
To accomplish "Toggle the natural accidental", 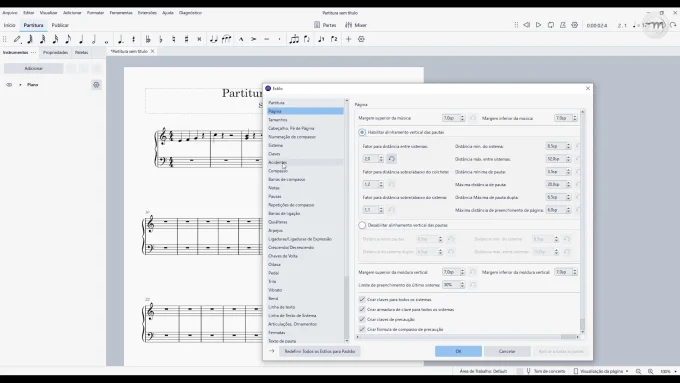I will click(173, 39).
